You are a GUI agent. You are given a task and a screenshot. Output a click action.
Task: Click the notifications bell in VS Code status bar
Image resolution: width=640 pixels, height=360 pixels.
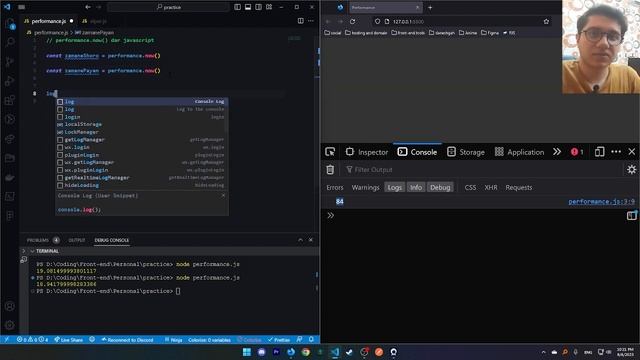(311, 339)
